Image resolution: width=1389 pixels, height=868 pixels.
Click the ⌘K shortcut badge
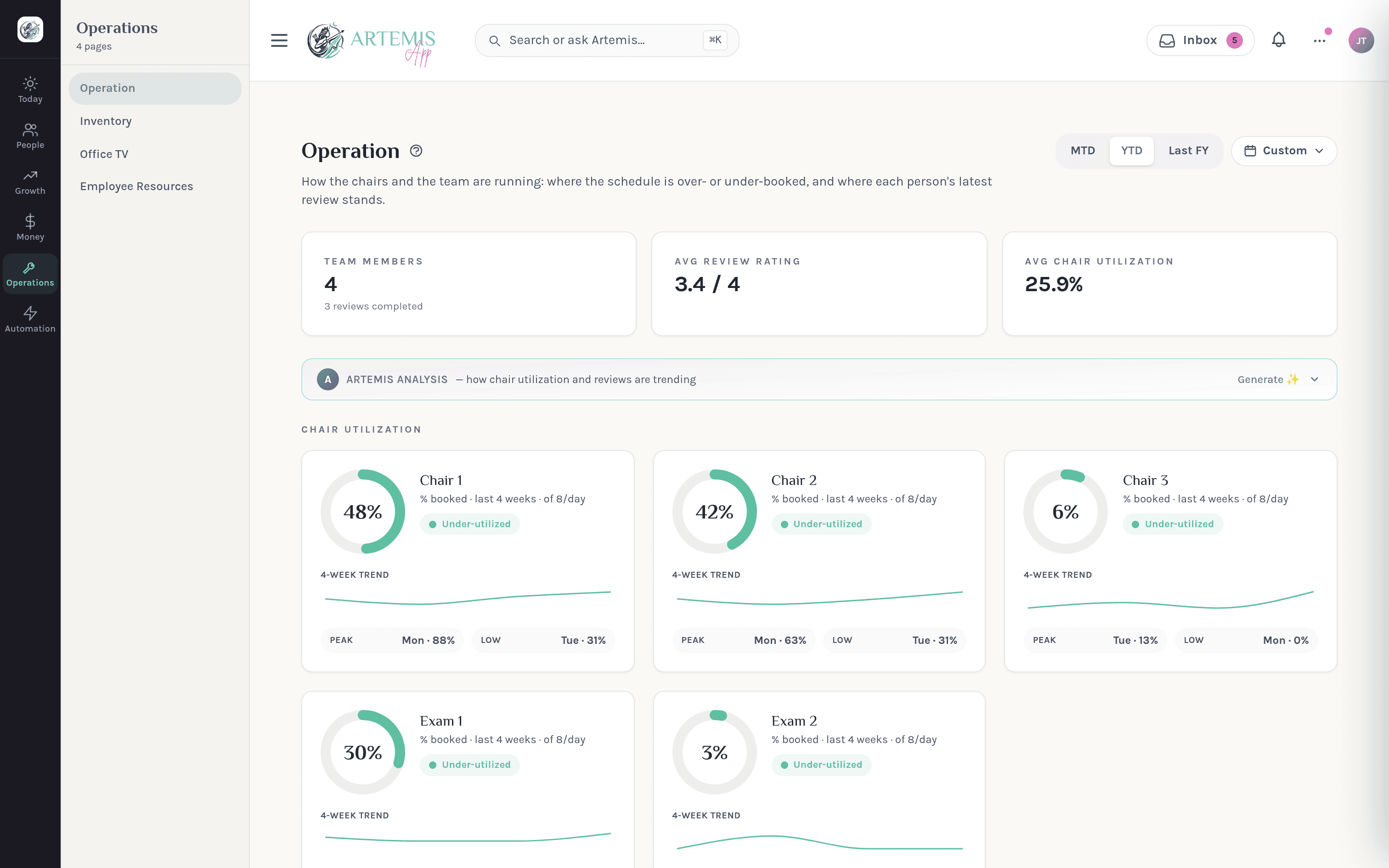(x=715, y=40)
